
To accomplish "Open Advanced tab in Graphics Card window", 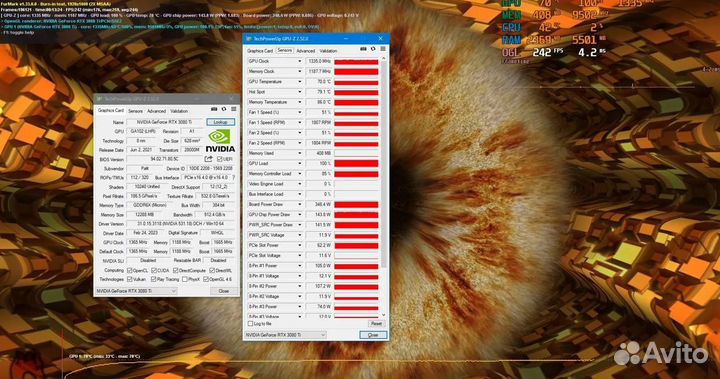I will [x=156, y=111].
